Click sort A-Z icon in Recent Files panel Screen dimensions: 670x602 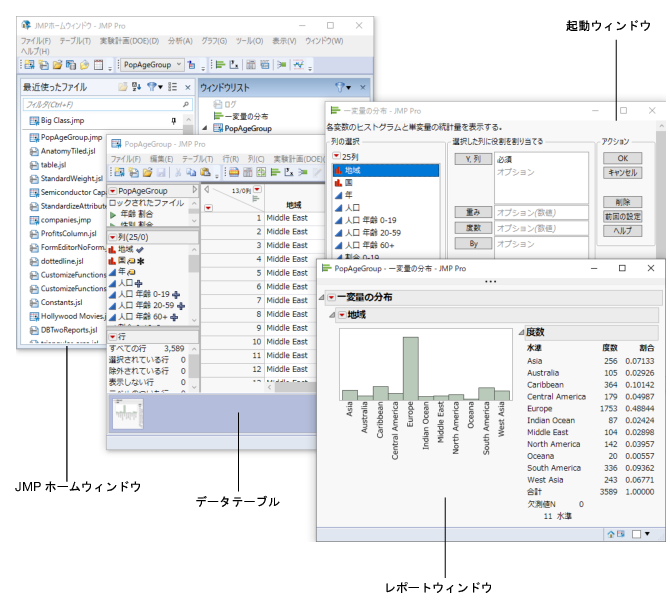click(x=136, y=87)
